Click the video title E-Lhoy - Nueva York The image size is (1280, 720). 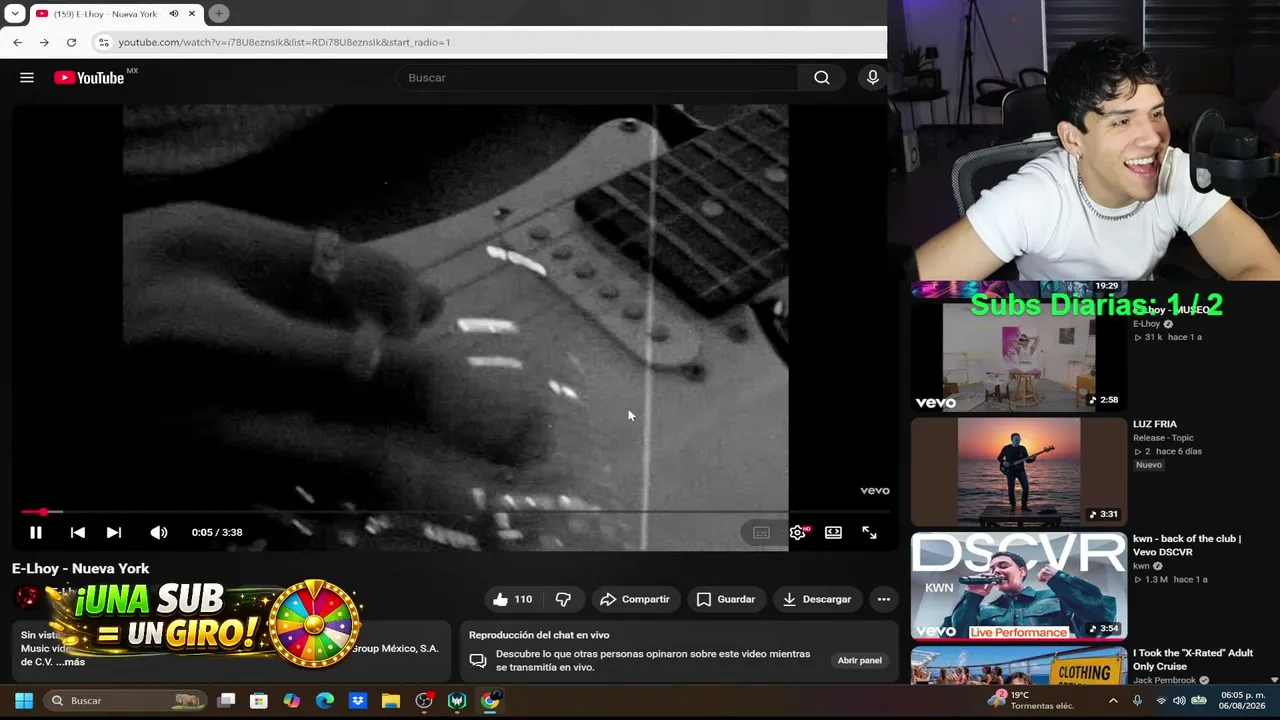81,568
